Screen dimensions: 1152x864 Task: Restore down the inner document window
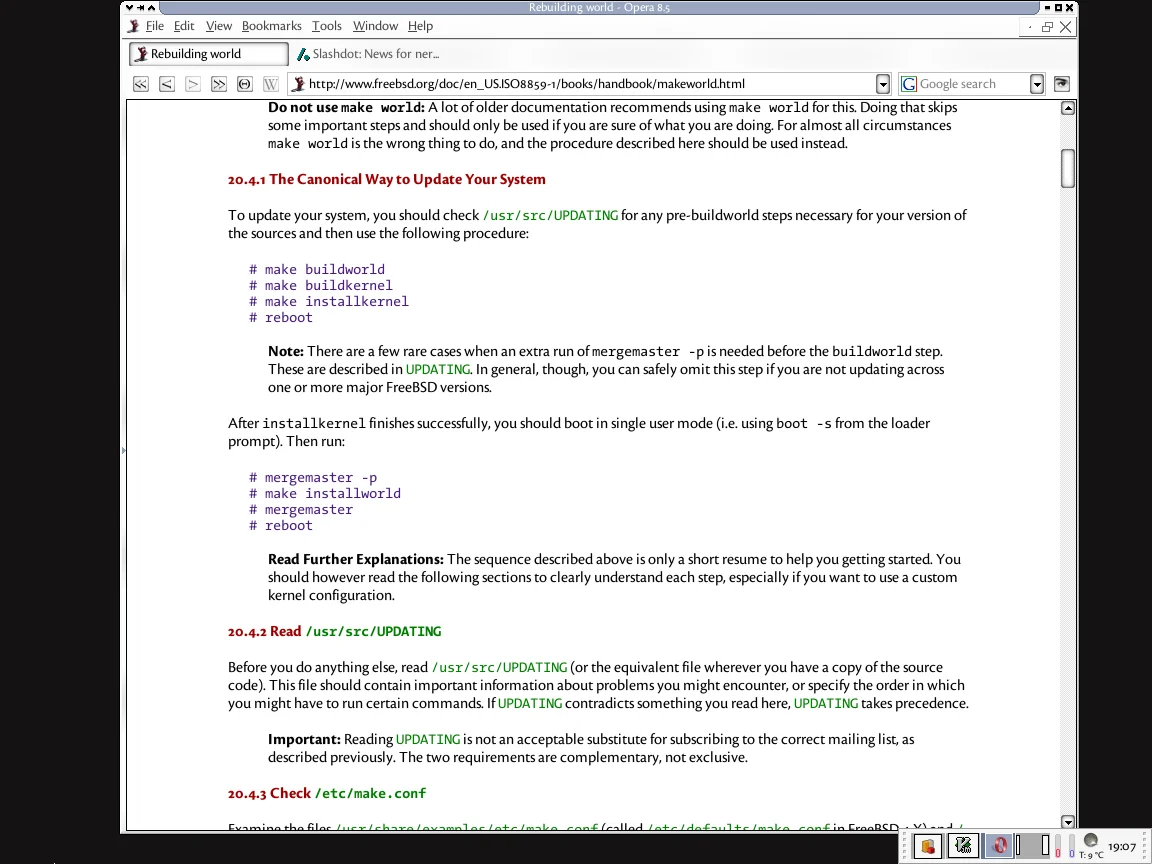coord(1047,26)
